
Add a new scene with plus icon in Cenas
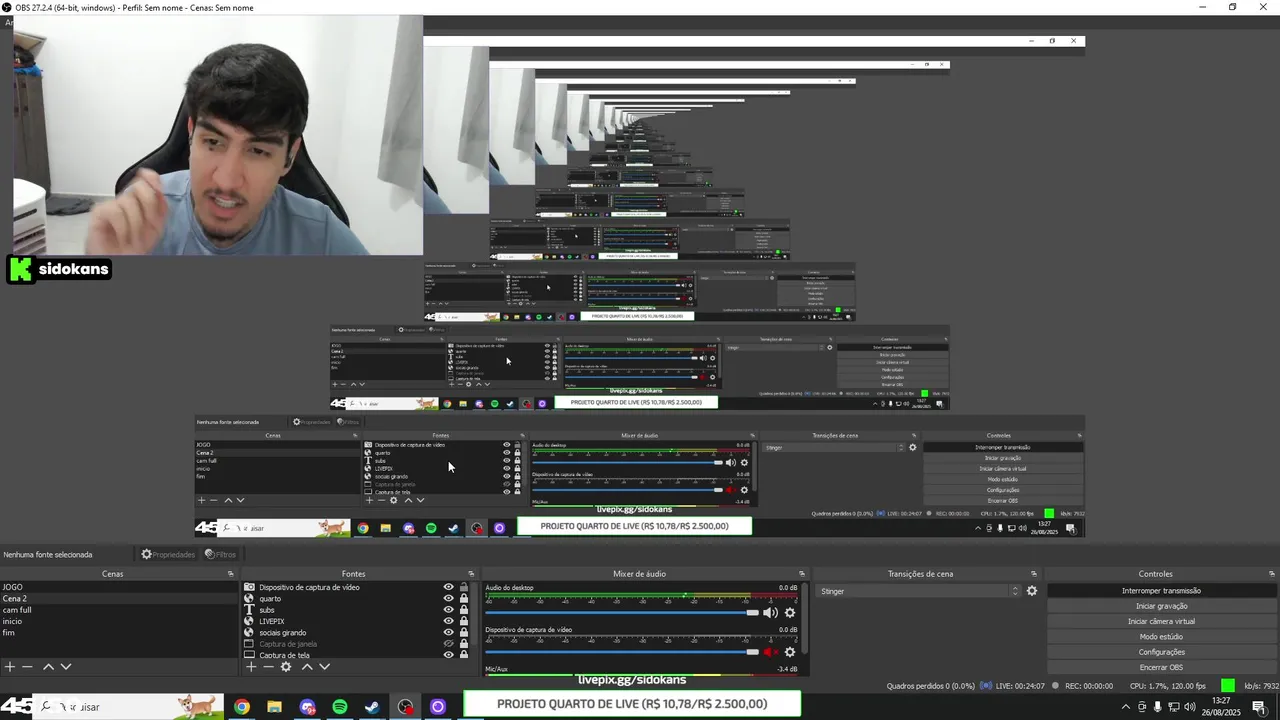(10, 667)
